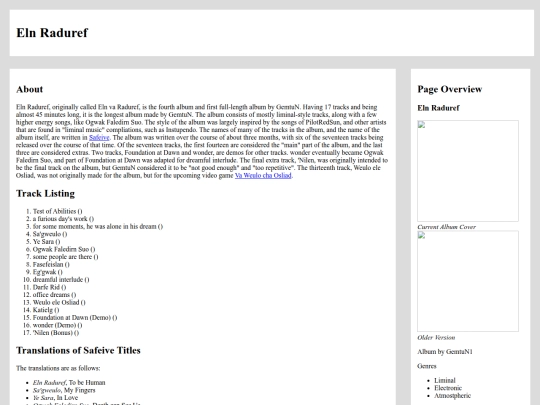
Task: Click the Sa'gweulo, My Fingers translation
Action: point(64,390)
